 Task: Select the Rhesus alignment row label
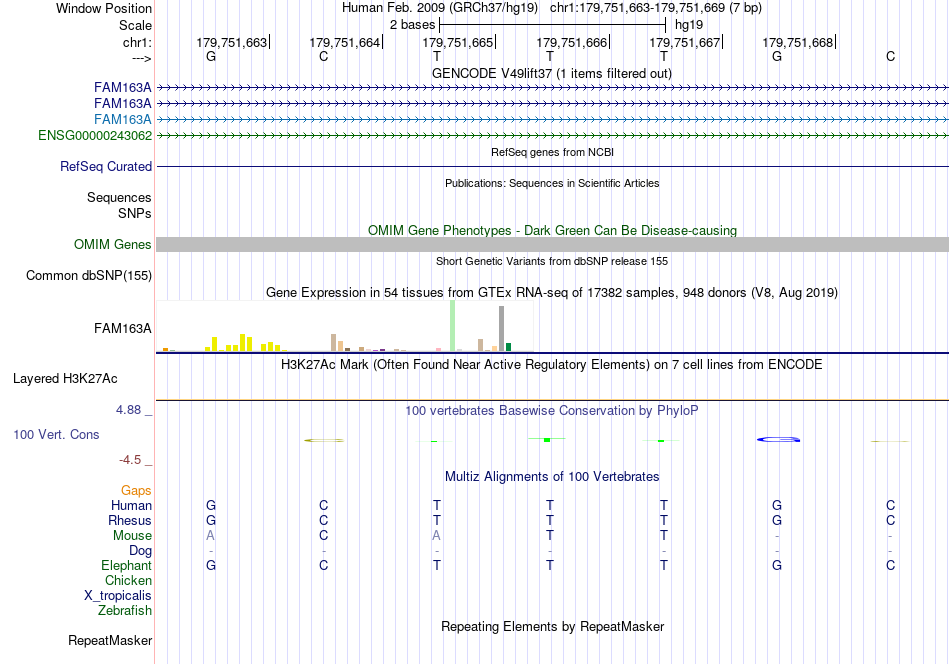click(x=130, y=521)
